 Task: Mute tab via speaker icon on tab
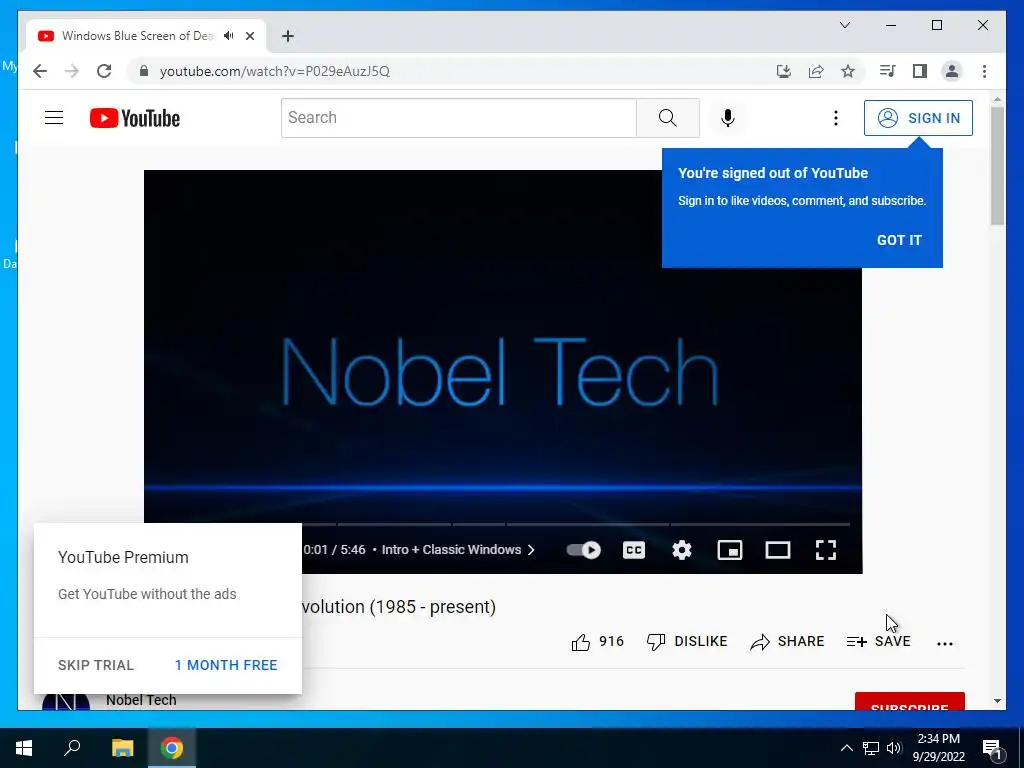pos(228,36)
